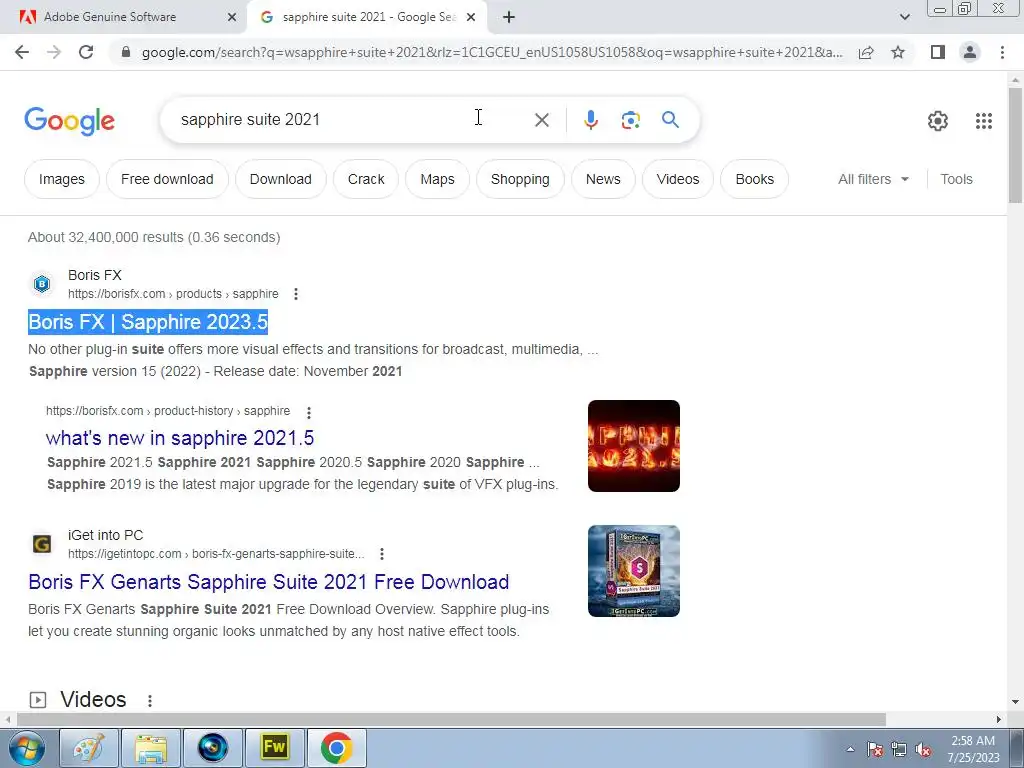View site info via the lock icon
The height and width of the screenshot is (768, 1024).
(126, 52)
